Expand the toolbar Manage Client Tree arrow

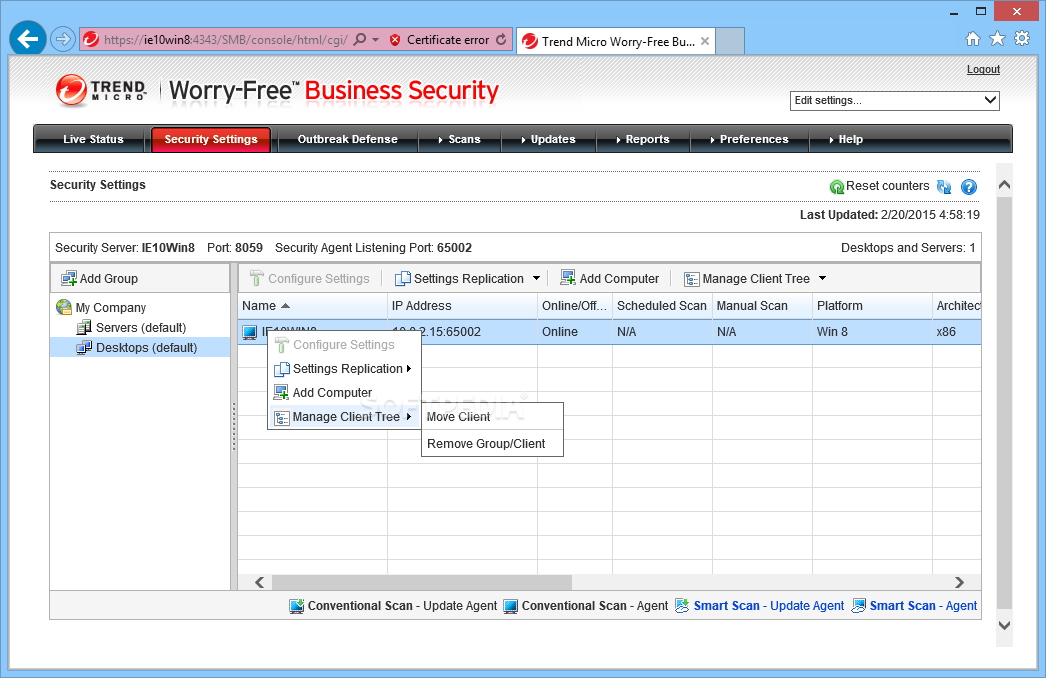pyautogui.click(x=823, y=278)
